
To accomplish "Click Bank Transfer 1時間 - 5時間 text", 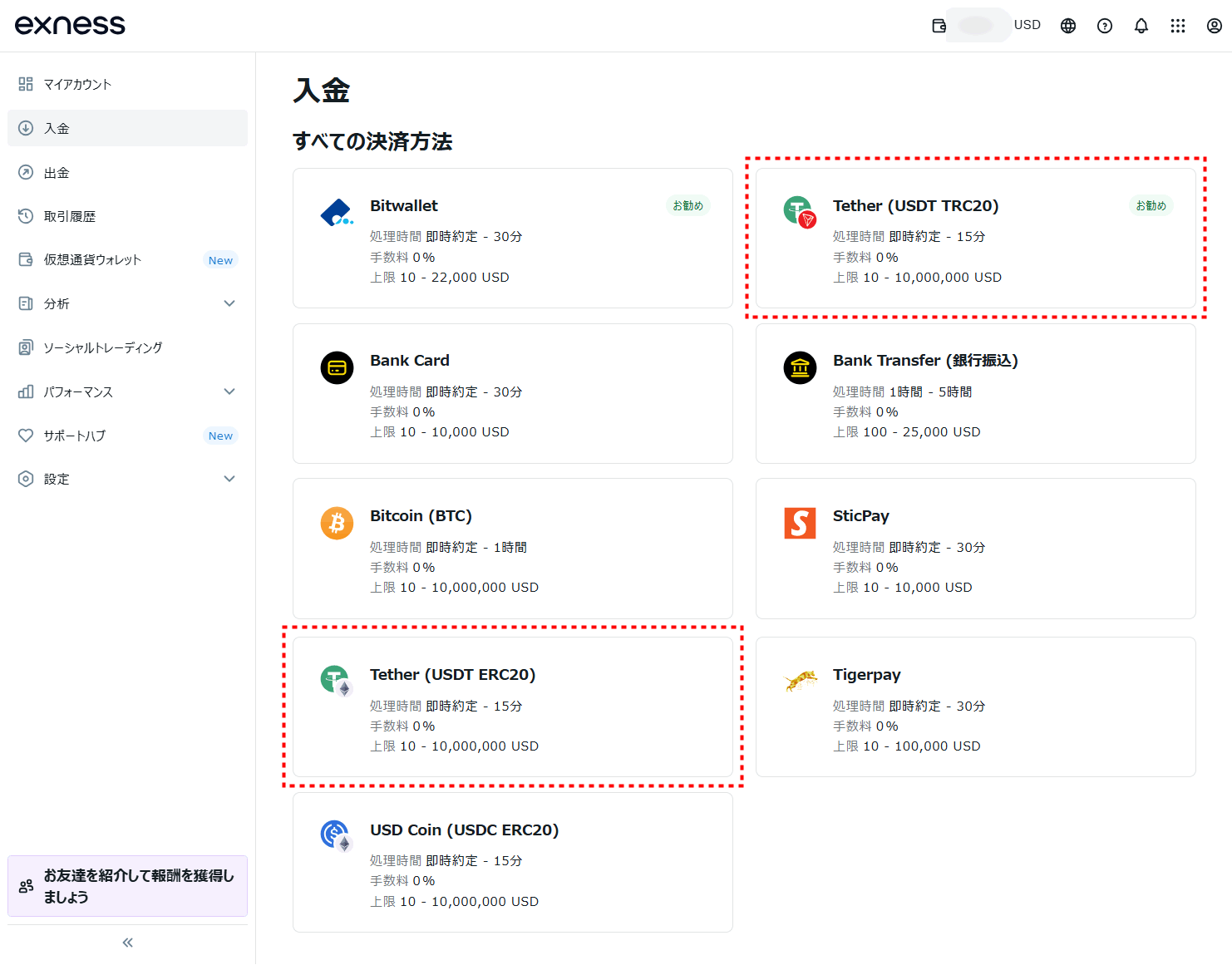I will coord(930,391).
